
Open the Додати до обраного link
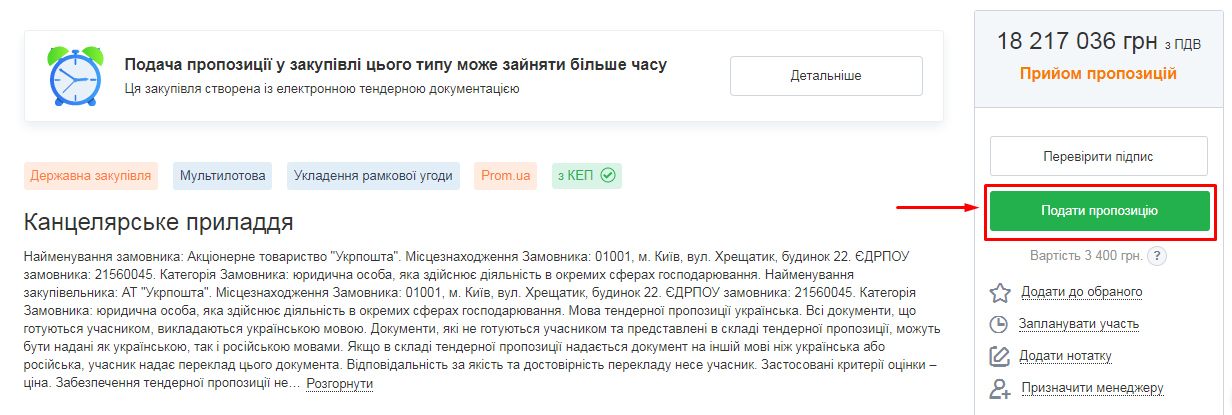coord(1081,292)
